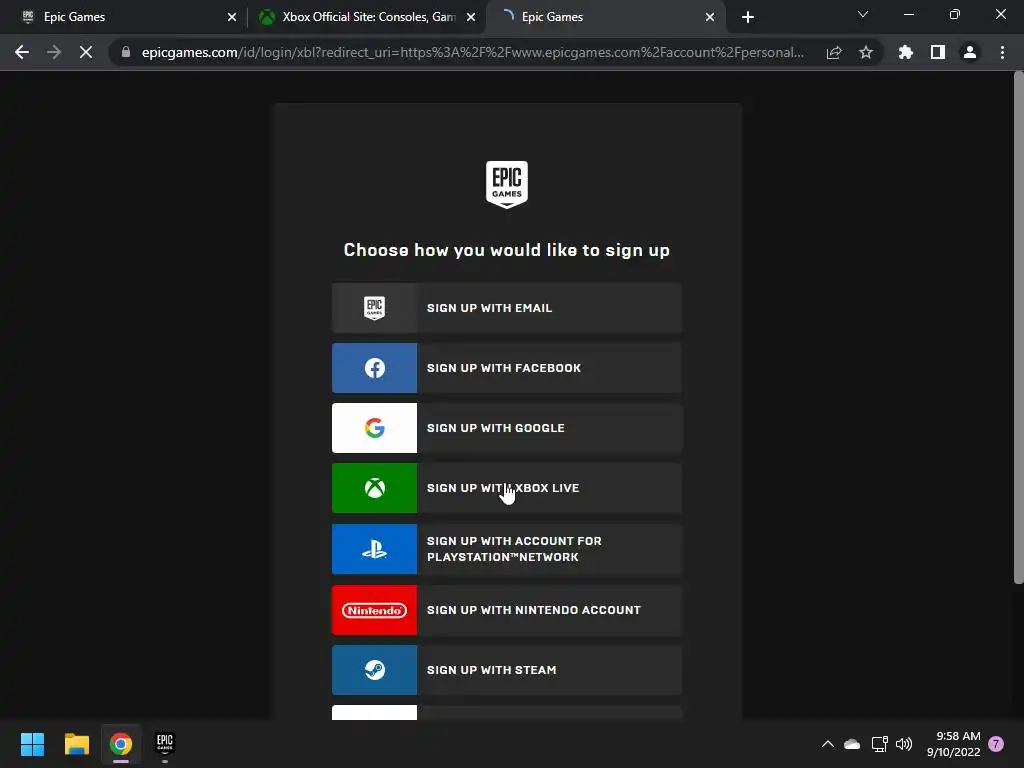Share this page via share icon
The width and height of the screenshot is (1024, 768).
[834, 52]
